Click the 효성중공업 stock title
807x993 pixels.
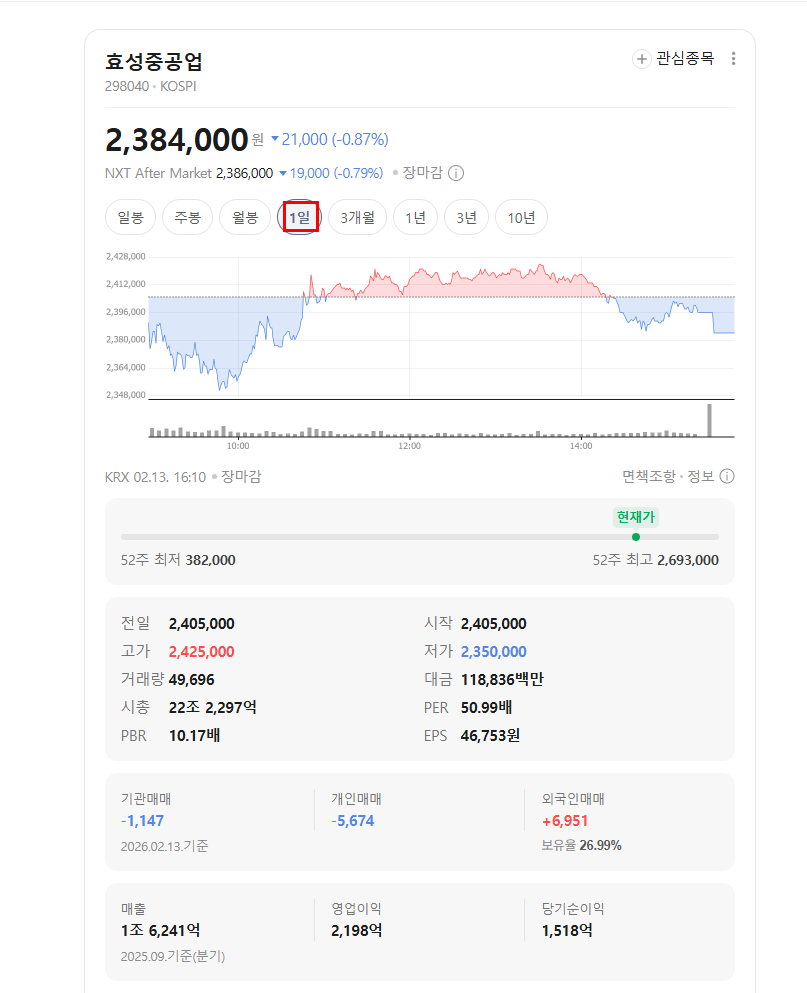(154, 61)
